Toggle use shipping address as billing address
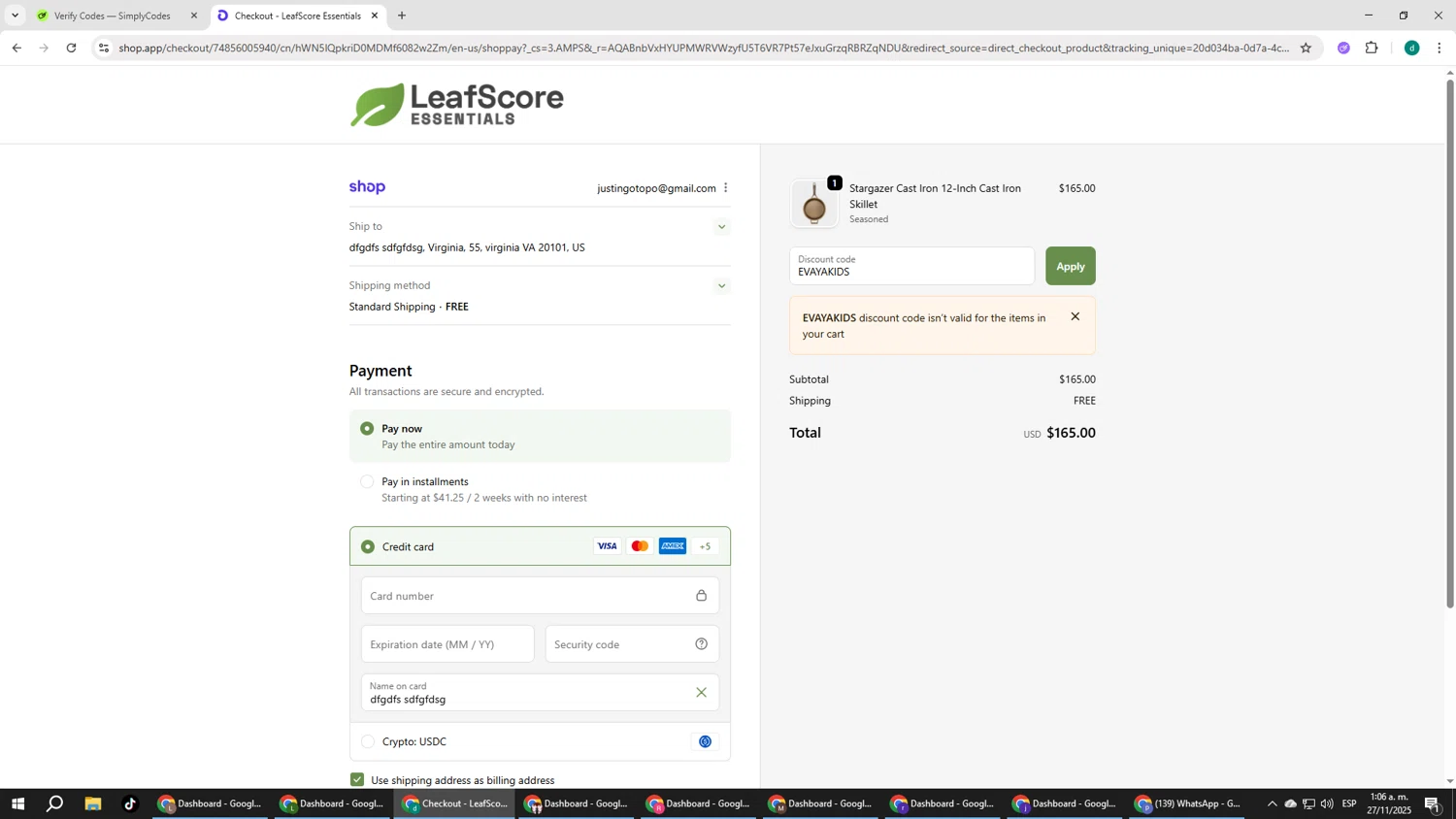 [357, 780]
